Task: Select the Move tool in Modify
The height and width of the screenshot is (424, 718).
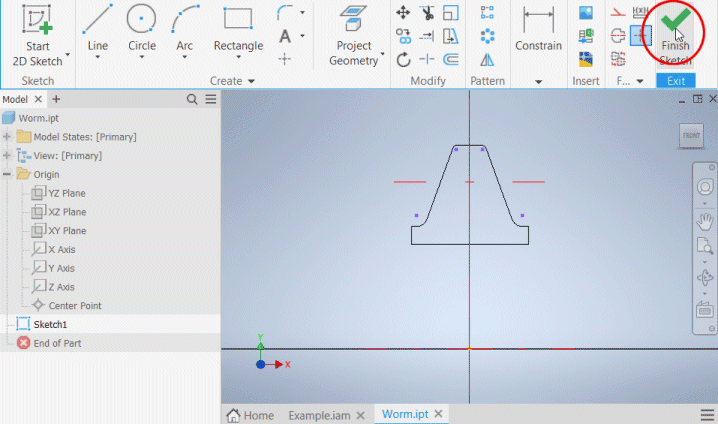Action: (x=403, y=12)
